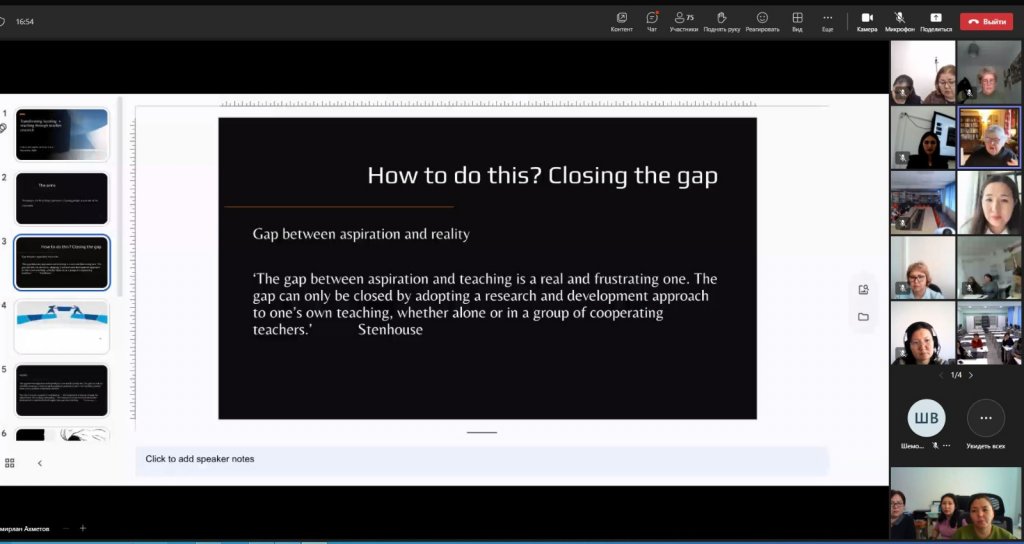Open the Контент panel icon
The width and height of the screenshot is (1024, 544).
(x=621, y=18)
